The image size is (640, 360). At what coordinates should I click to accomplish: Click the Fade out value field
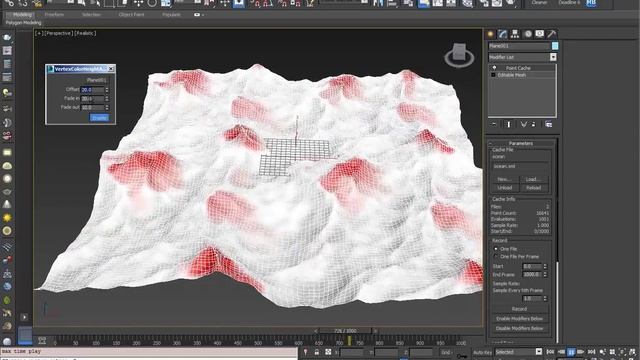coord(93,107)
